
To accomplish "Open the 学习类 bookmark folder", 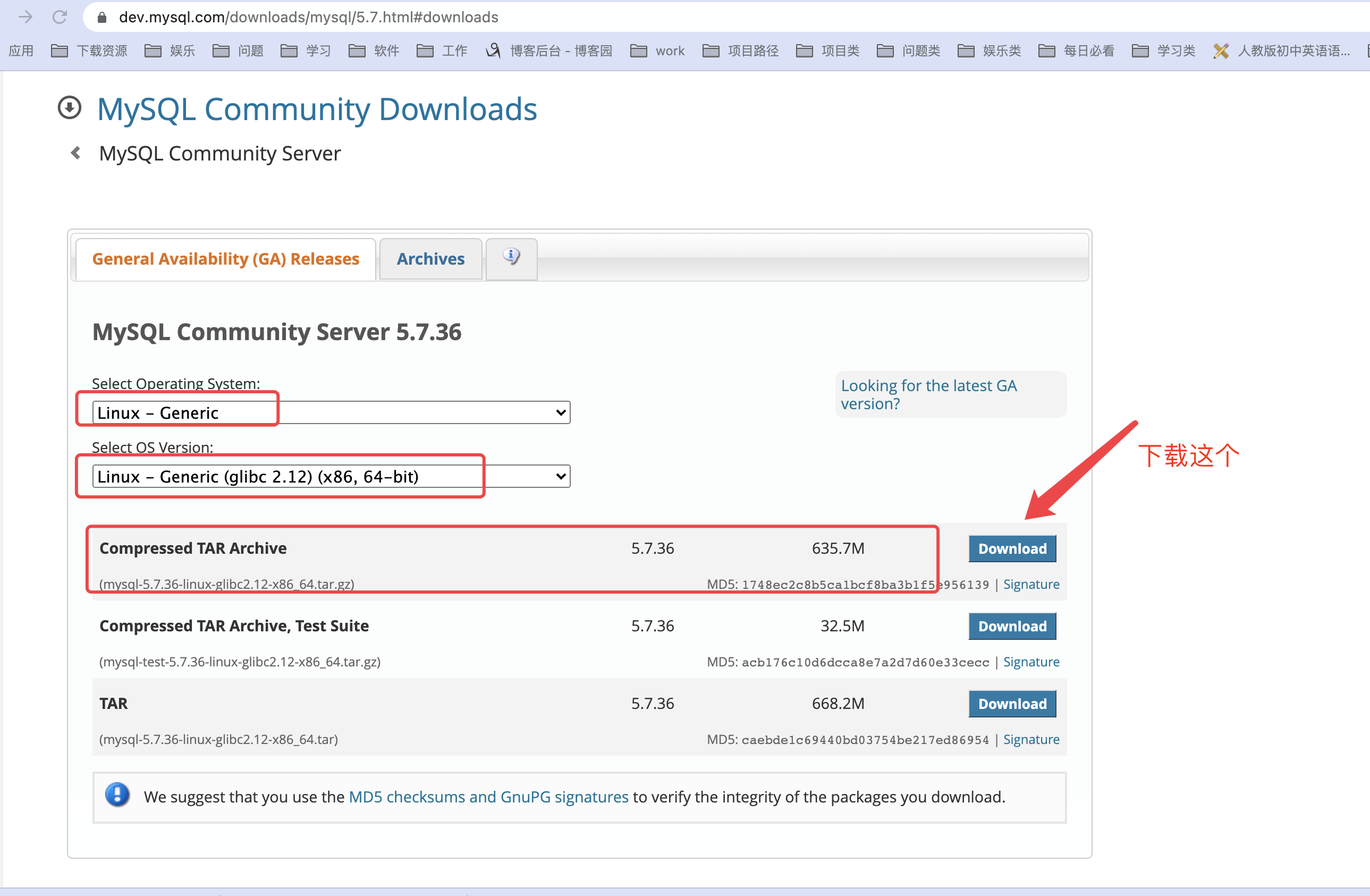I will (x=1163, y=50).
